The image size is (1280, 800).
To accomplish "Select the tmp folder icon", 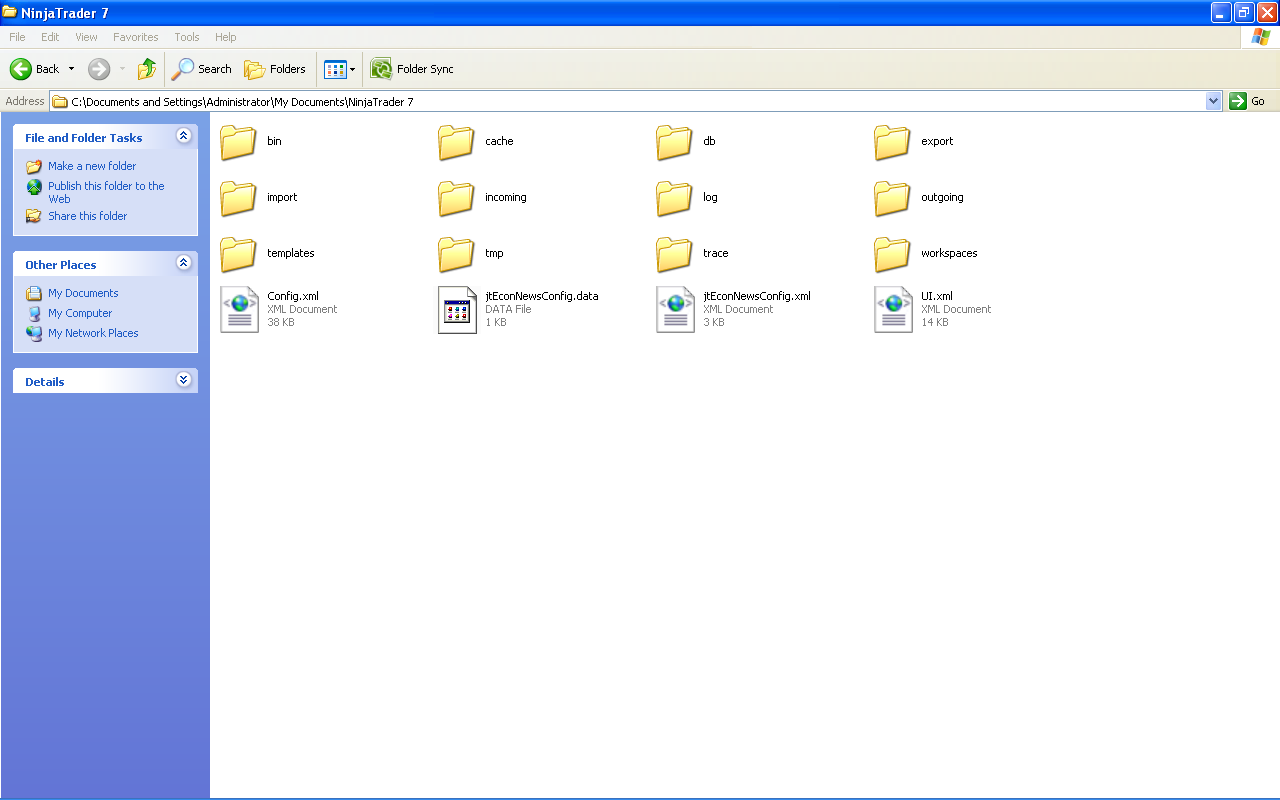I will [x=456, y=254].
